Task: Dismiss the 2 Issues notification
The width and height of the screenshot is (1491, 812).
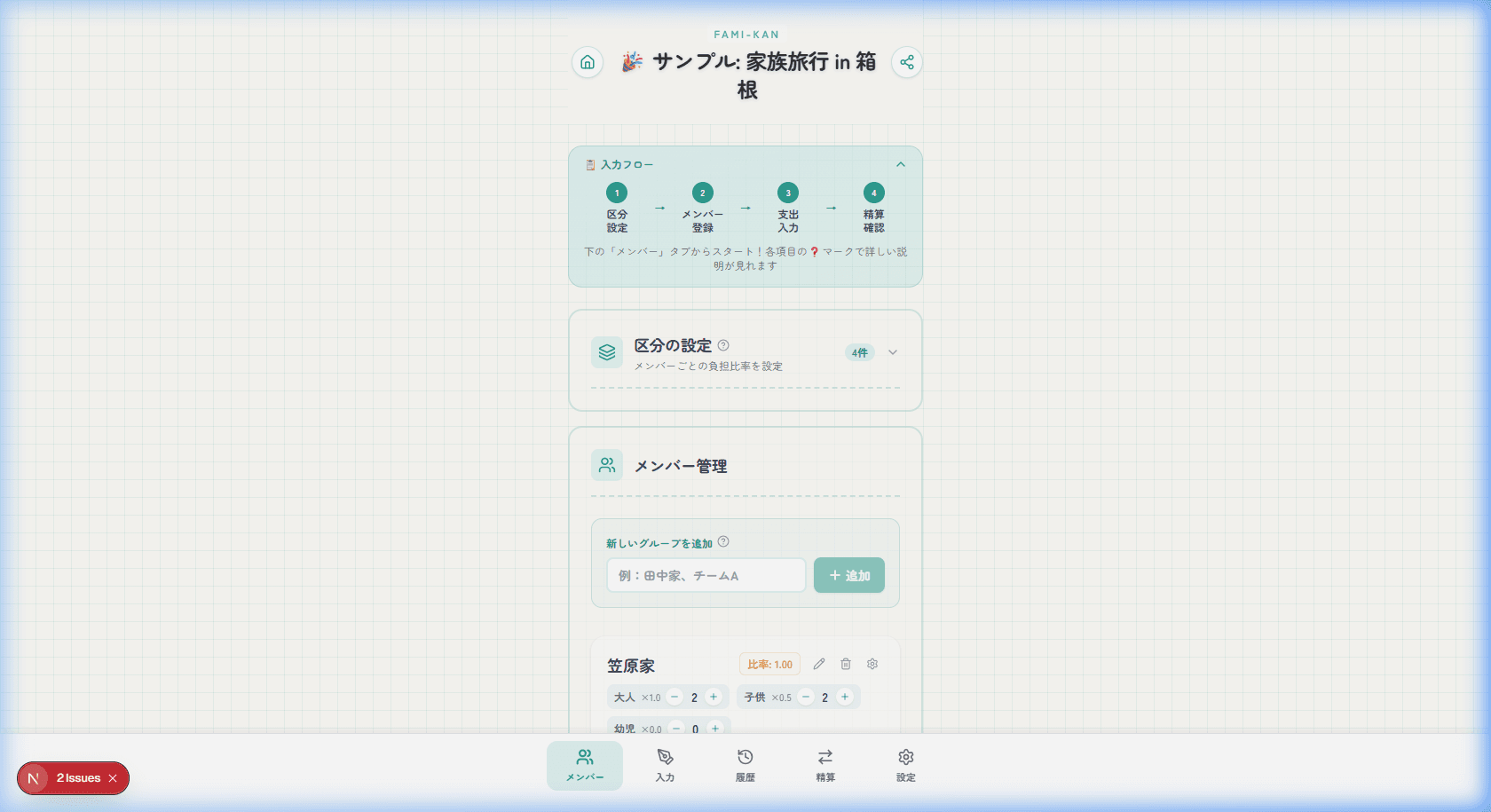Action: point(114,778)
